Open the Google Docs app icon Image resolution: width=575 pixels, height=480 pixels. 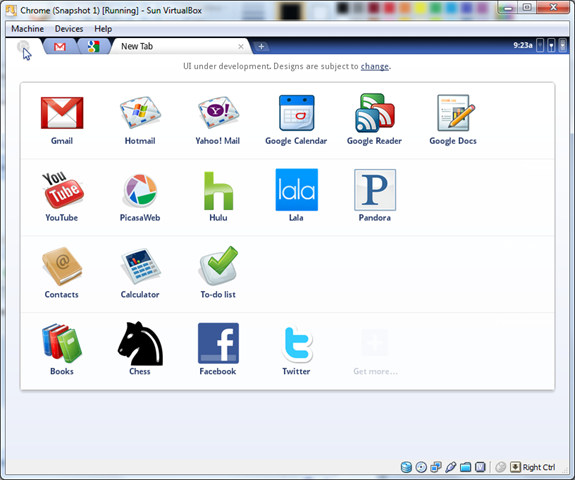(x=456, y=113)
